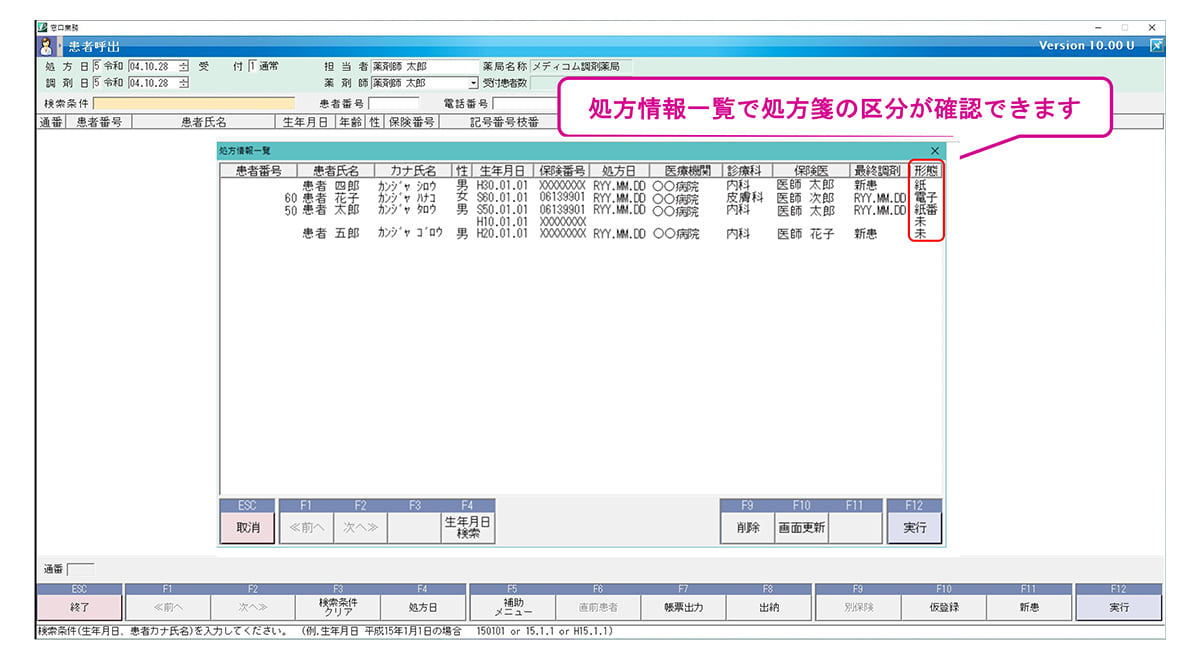
Task: Open the 薬剤師 dropdown list
Action: pos(474,83)
